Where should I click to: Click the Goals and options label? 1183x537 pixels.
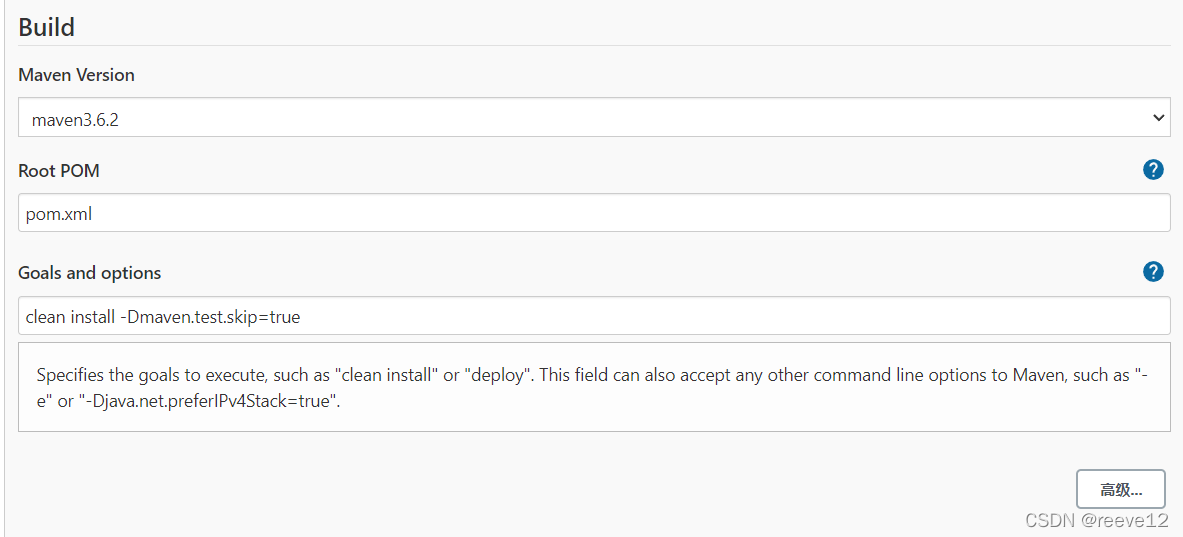pyautogui.click(x=89, y=273)
